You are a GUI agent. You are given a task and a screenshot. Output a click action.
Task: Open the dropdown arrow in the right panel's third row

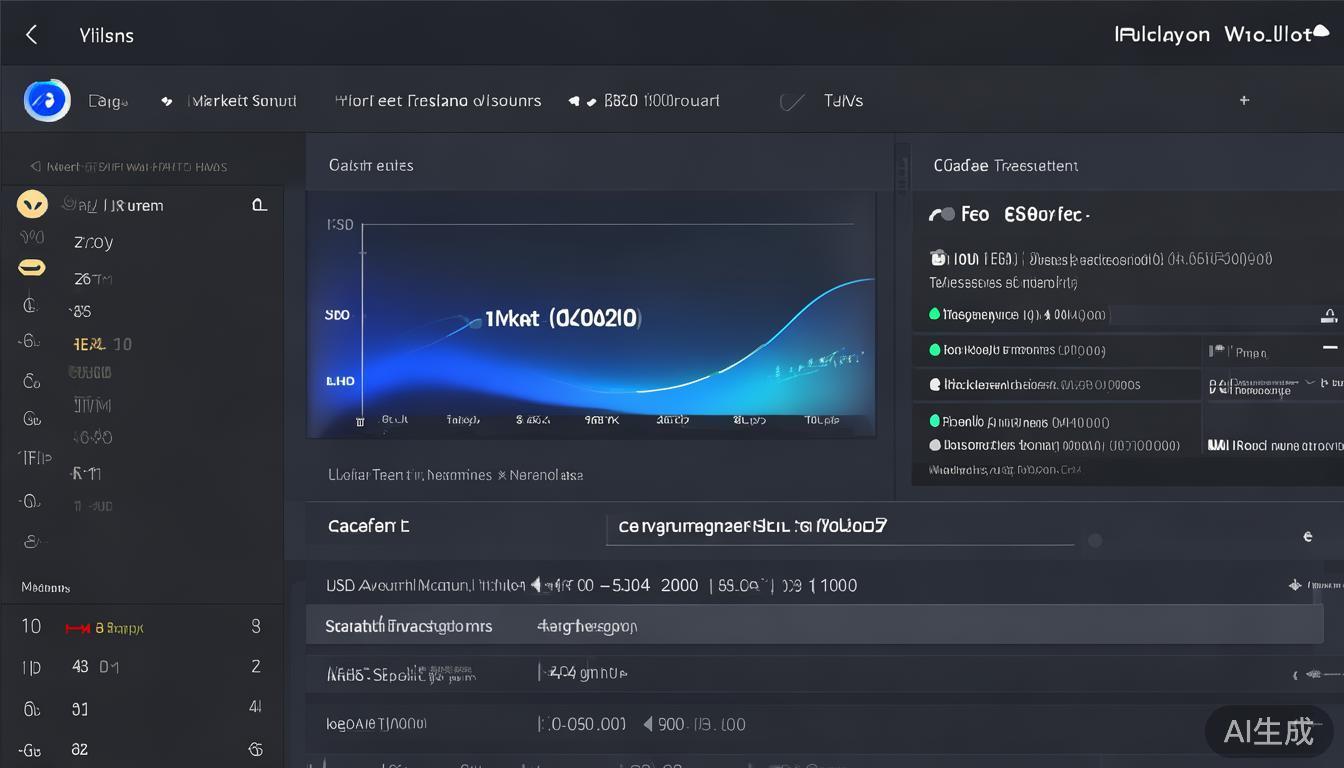click(1309, 383)
